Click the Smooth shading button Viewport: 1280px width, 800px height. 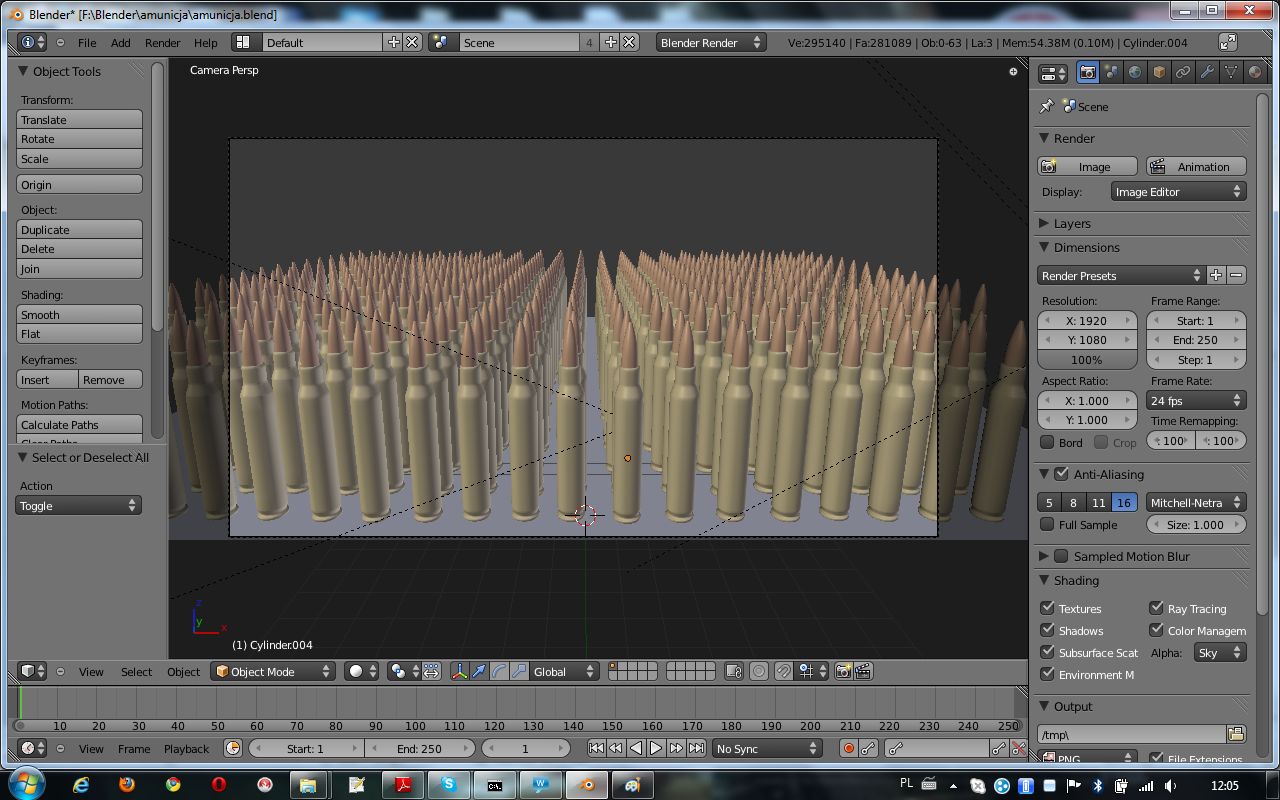80,314
